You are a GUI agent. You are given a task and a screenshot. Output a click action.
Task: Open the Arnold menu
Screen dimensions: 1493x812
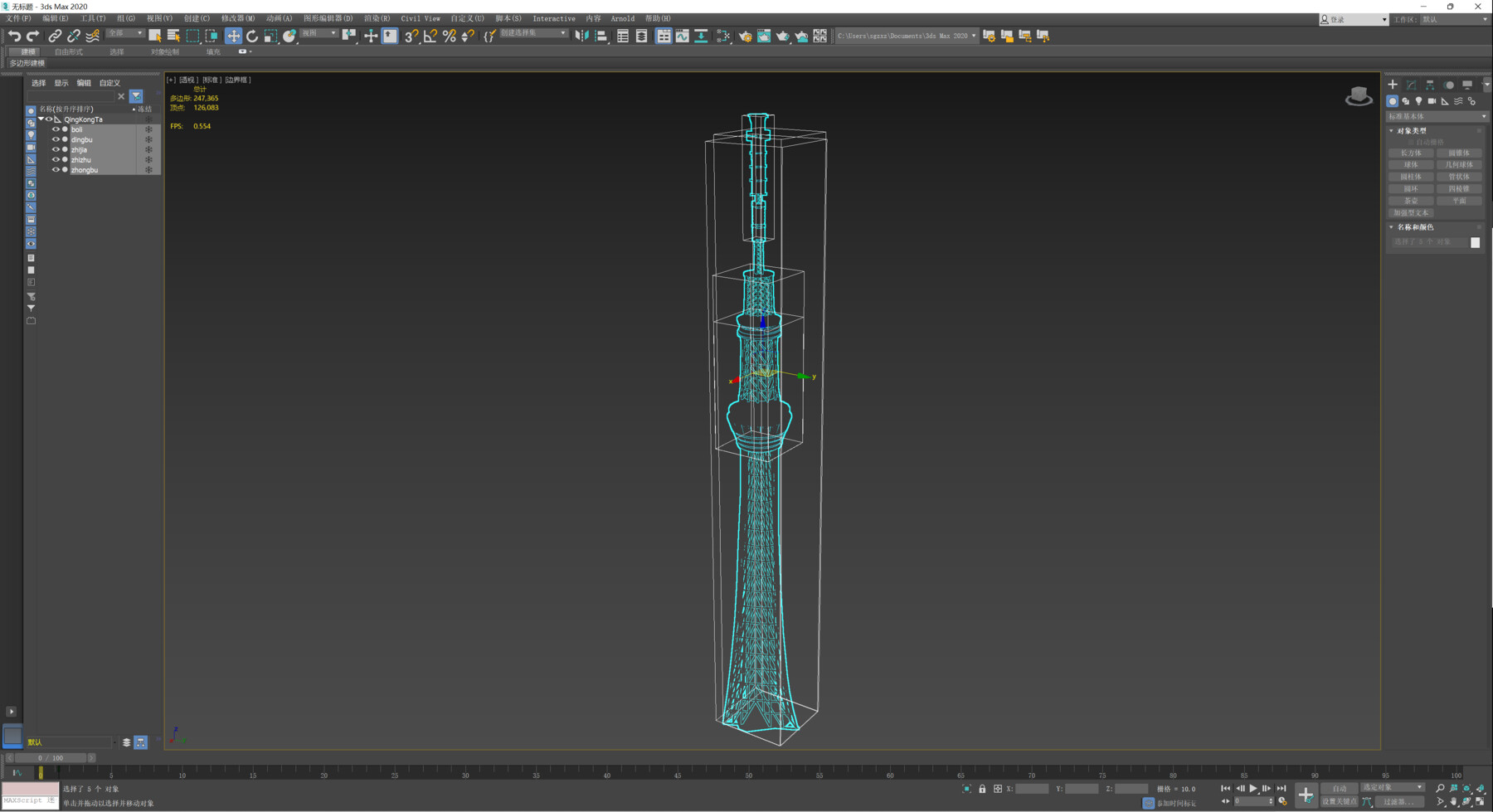coord(623,18)
